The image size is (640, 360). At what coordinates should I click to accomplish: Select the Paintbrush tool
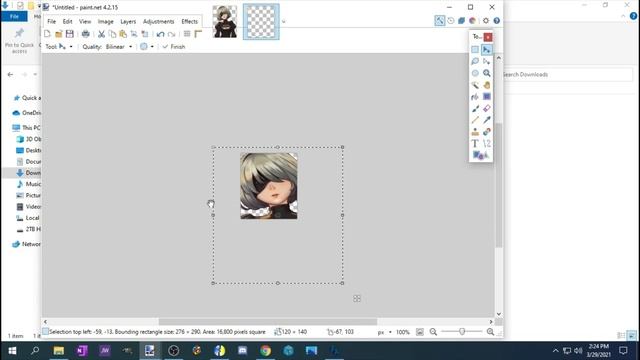pos(475,109)
